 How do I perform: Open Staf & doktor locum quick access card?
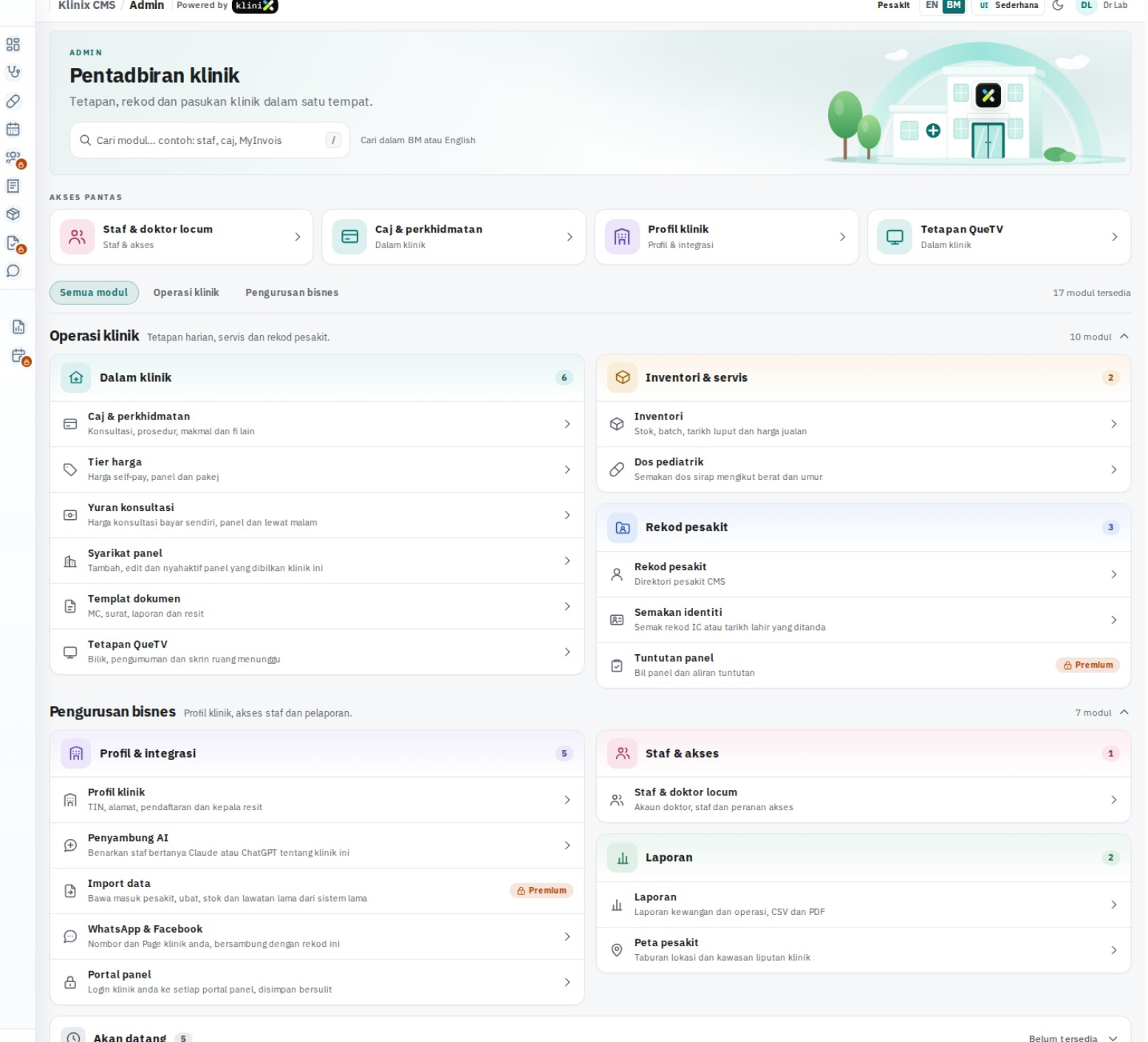coord(181,237)
